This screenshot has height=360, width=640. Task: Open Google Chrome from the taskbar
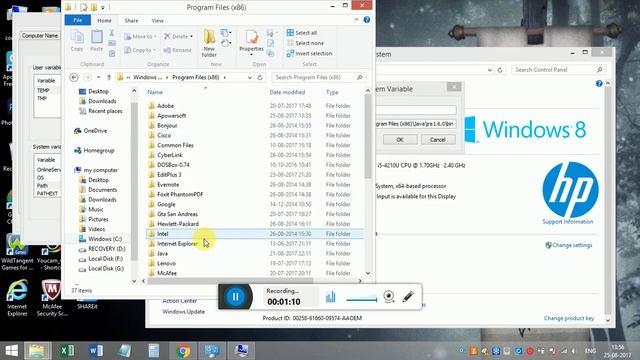pos(183,351)
